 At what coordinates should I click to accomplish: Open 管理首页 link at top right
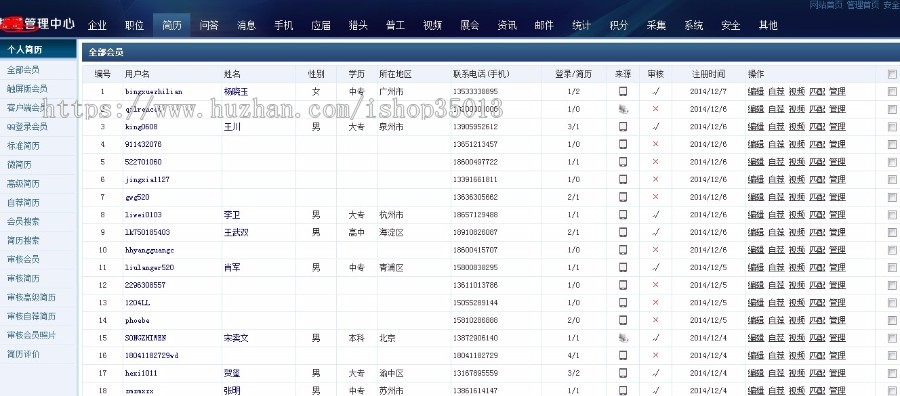[863, 5]
